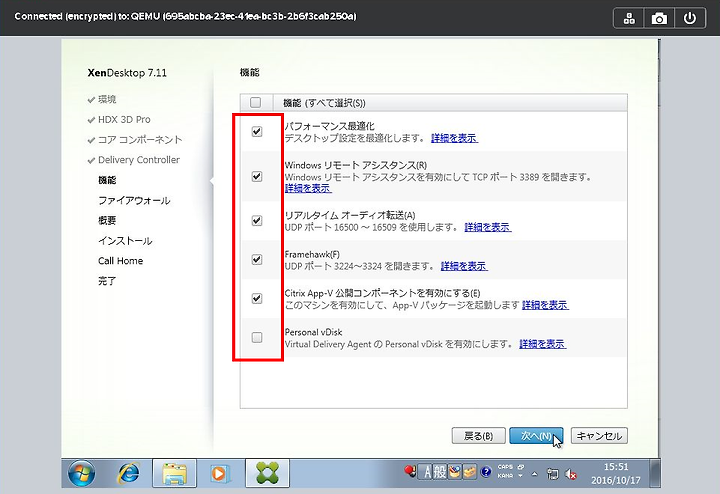Toggle the IME input mode 'A' button
720x494 pixels.
coord(427,472)
